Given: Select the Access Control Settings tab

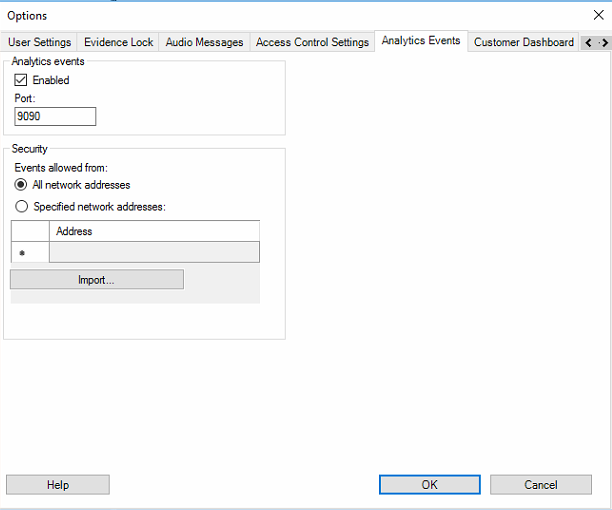Looking at the screenshot, I should coord(312,42).
